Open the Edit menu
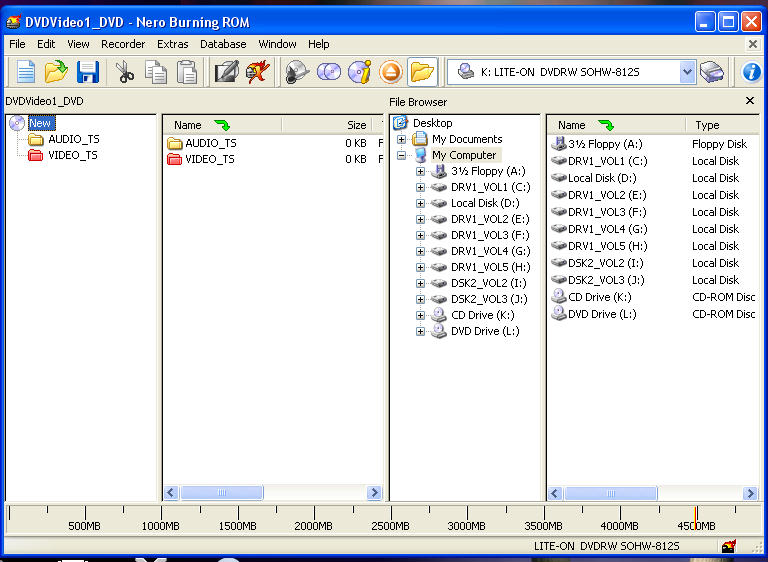 click(46, 44)
